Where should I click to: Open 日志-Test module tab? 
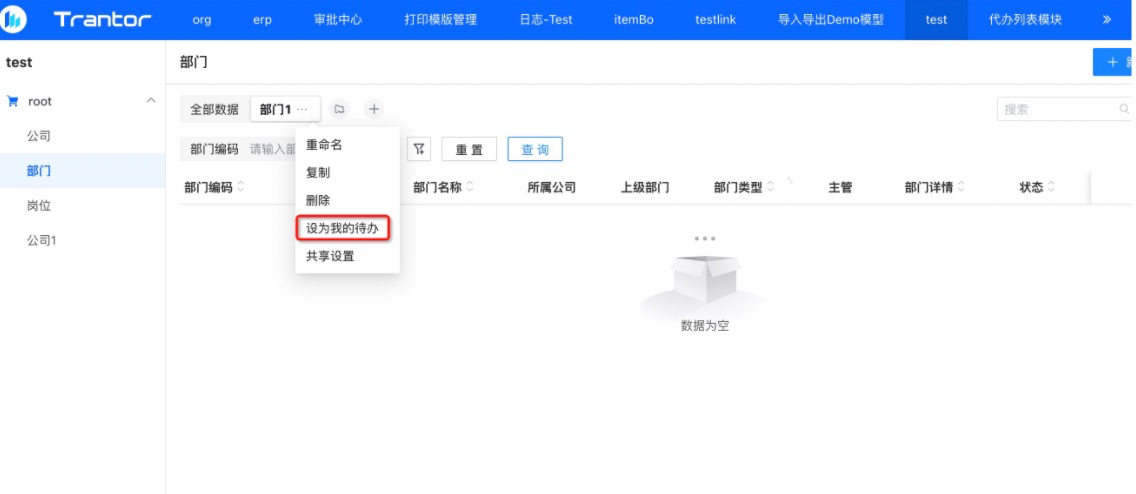coord(546,20)
